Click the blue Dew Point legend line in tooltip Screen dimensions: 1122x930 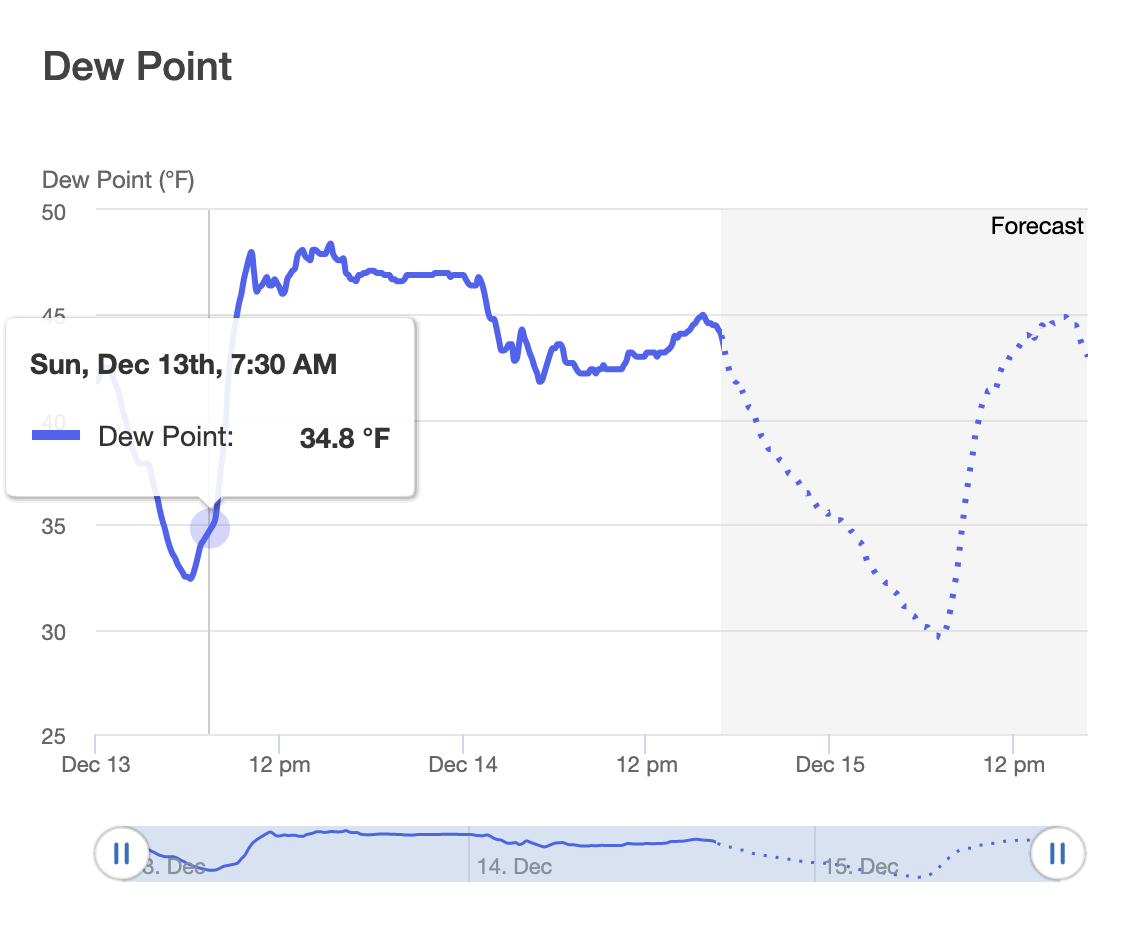56,436
